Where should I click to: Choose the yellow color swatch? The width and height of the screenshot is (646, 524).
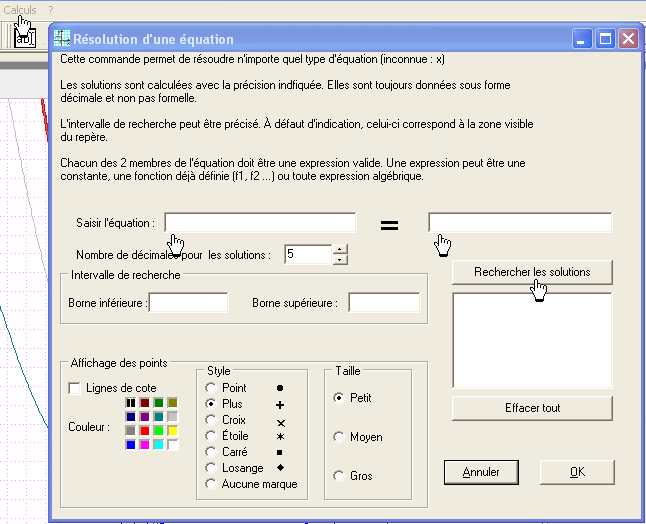pos(172,430)
